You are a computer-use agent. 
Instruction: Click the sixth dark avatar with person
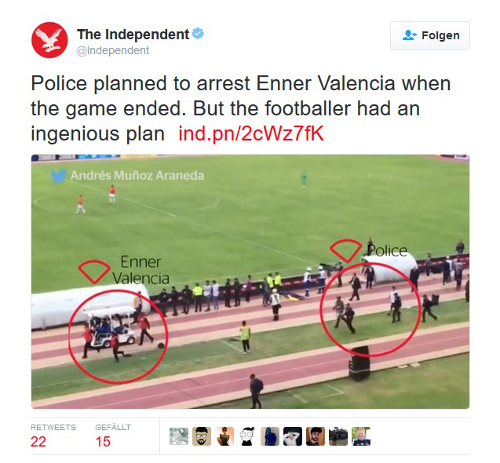click(293, 436)
